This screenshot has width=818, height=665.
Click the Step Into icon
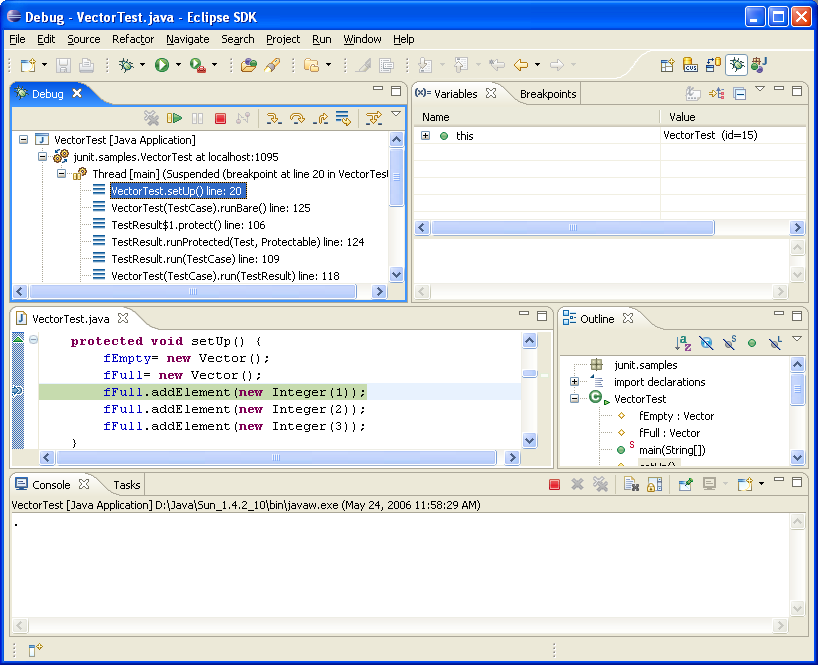click(x=273, y=119)
